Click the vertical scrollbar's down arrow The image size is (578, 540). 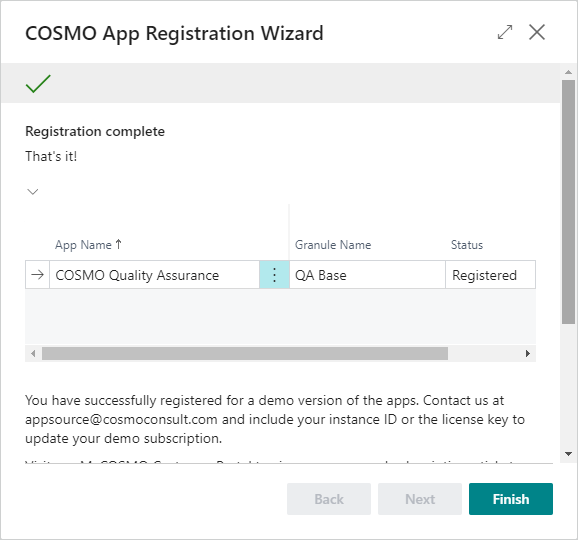pyautogui.click(x=568, y=454)
